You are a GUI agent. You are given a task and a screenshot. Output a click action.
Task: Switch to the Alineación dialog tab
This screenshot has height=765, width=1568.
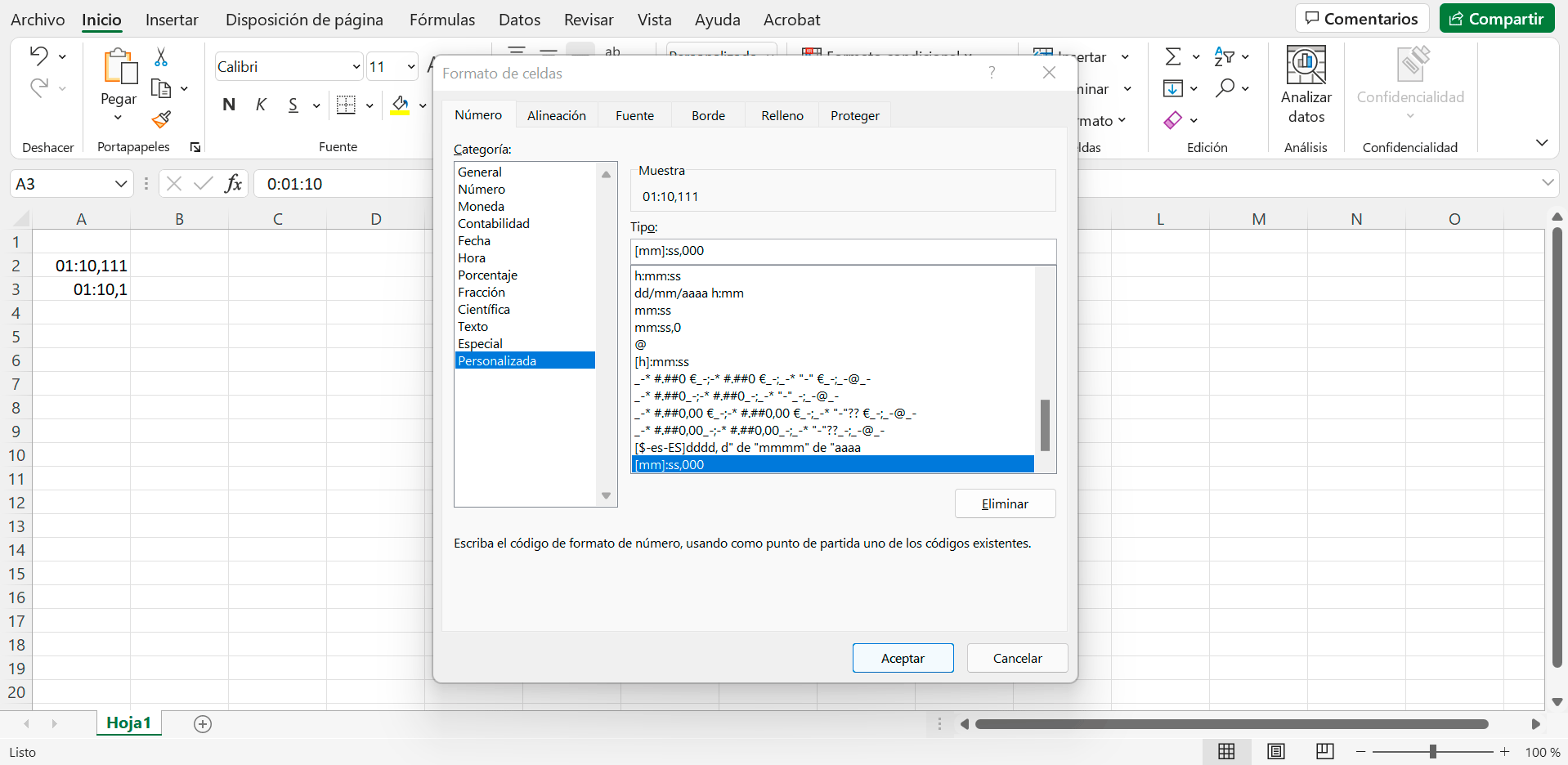pyautogui.click(x=557, y=116)
